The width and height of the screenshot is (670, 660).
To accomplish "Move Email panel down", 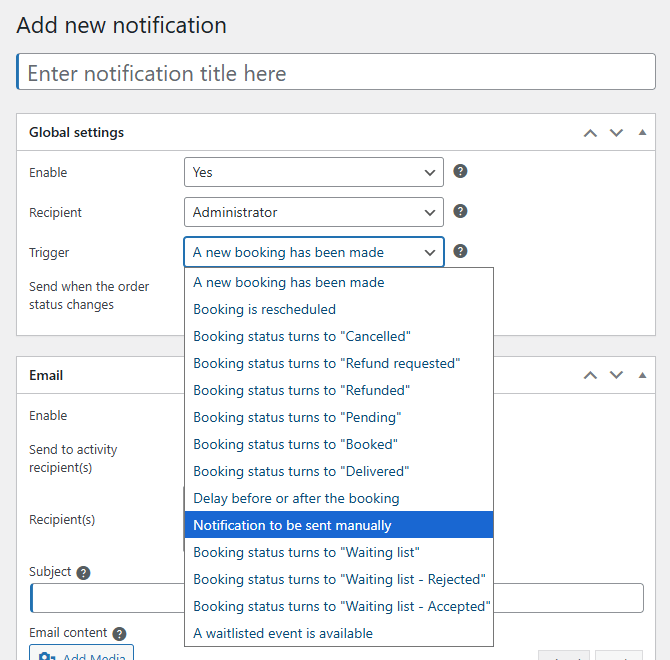I will click(x=616, y=375).
